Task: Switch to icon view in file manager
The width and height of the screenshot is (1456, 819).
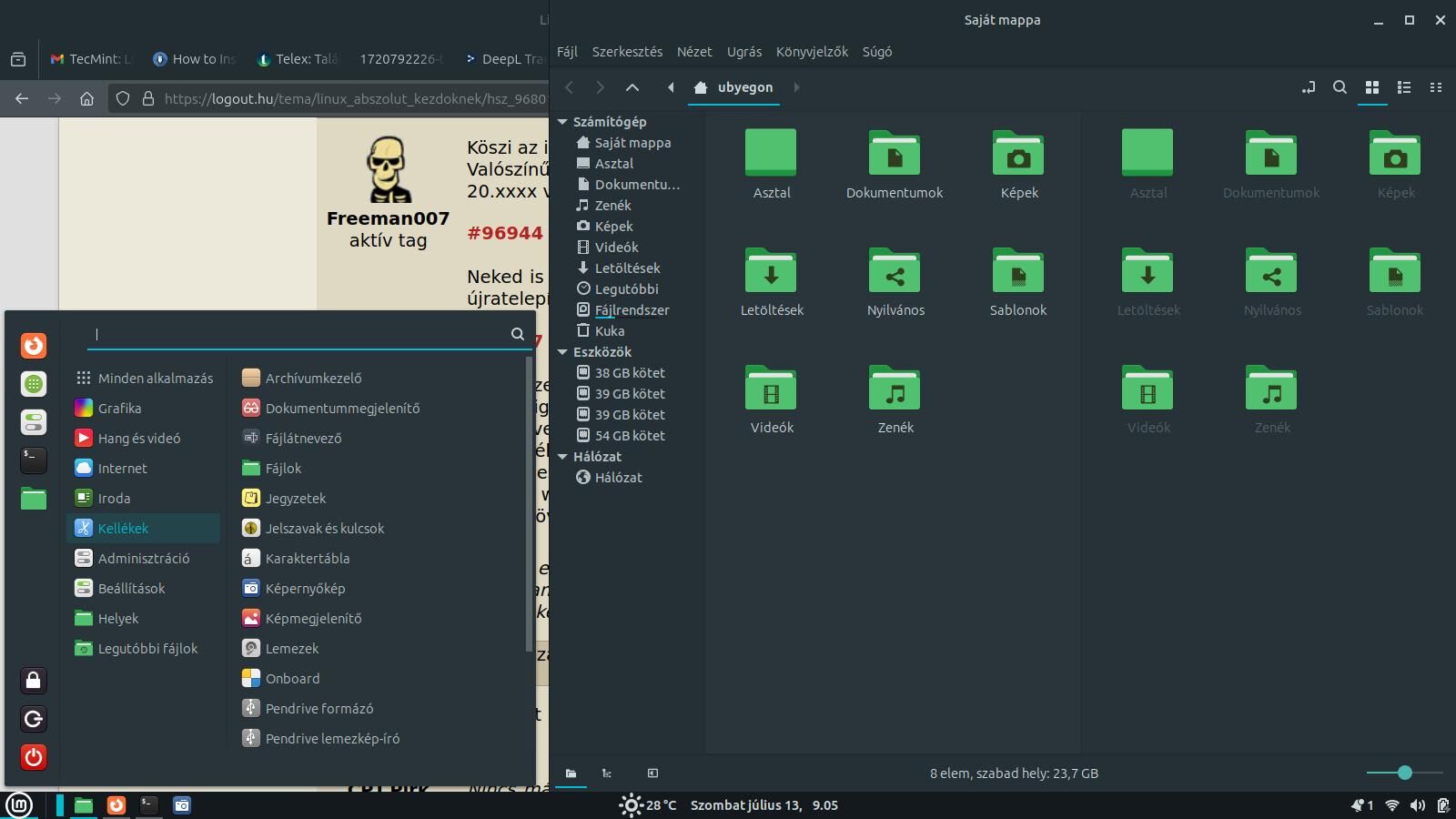Action: pyautogui.click(x=1372, y=87)
